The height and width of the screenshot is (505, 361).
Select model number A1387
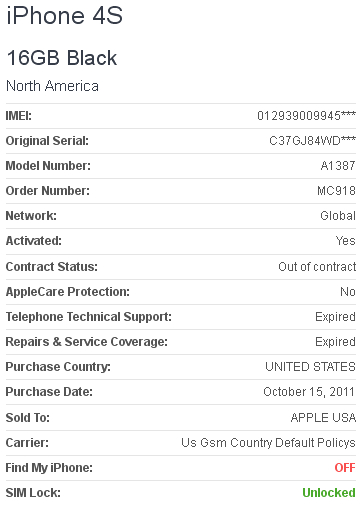tap(338, 166)
